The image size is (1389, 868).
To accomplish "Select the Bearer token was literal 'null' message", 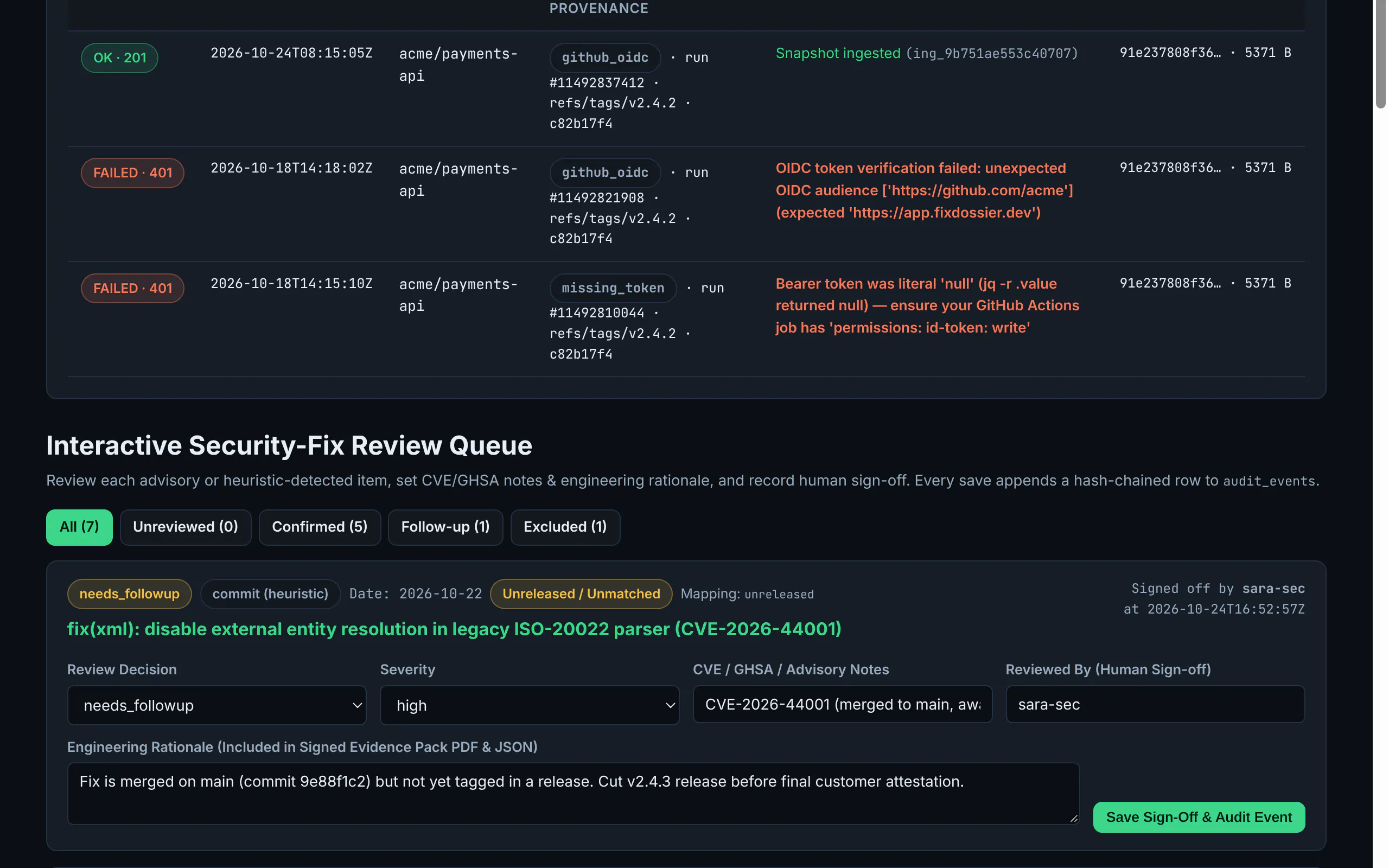I will coord(927,305).
